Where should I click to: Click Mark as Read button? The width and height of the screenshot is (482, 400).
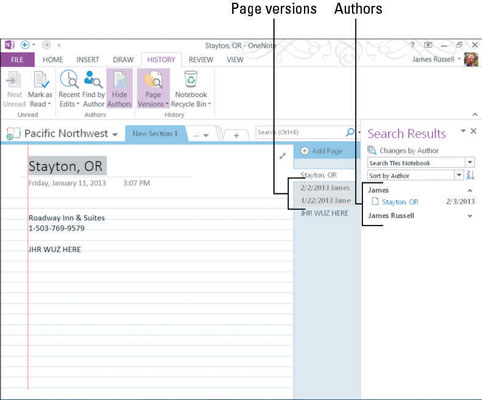point(40,89)
